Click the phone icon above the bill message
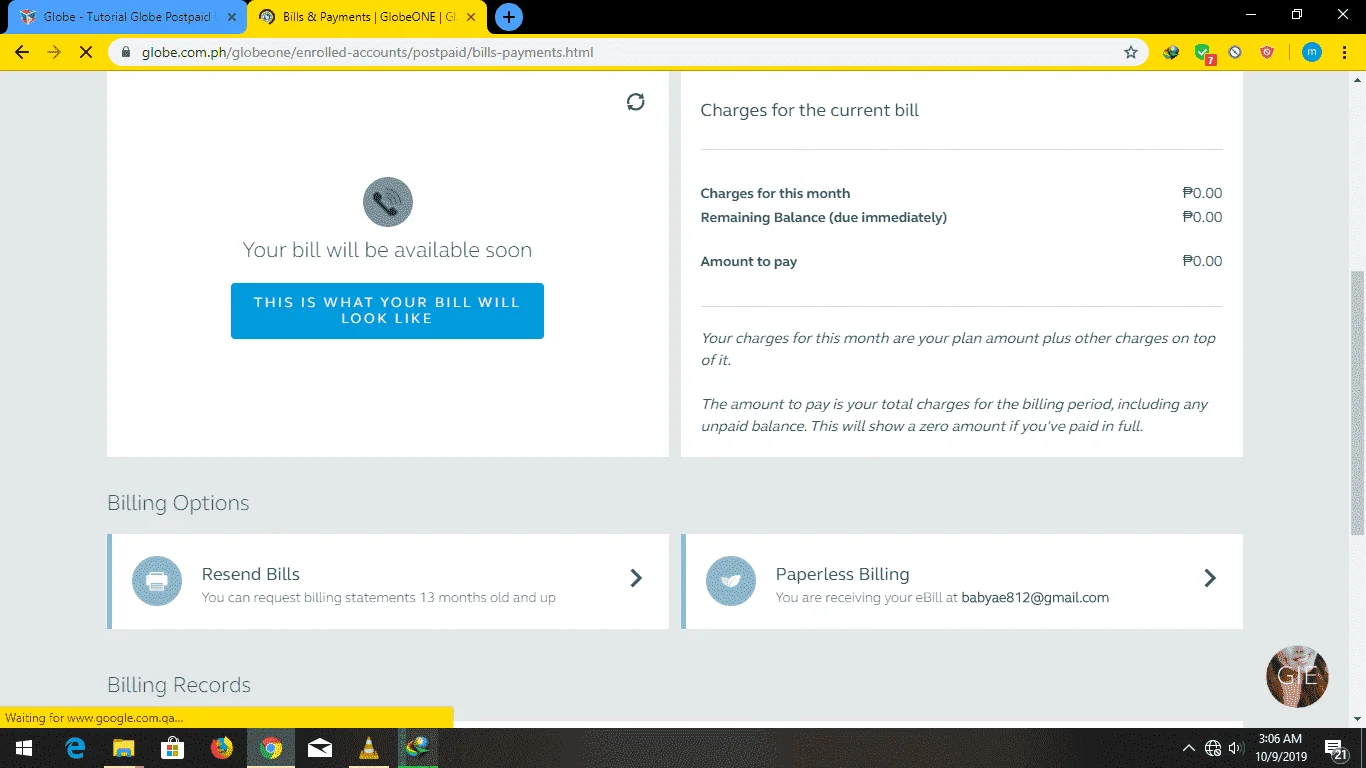The image size is (1366, 768). click(x=388, y=202)
